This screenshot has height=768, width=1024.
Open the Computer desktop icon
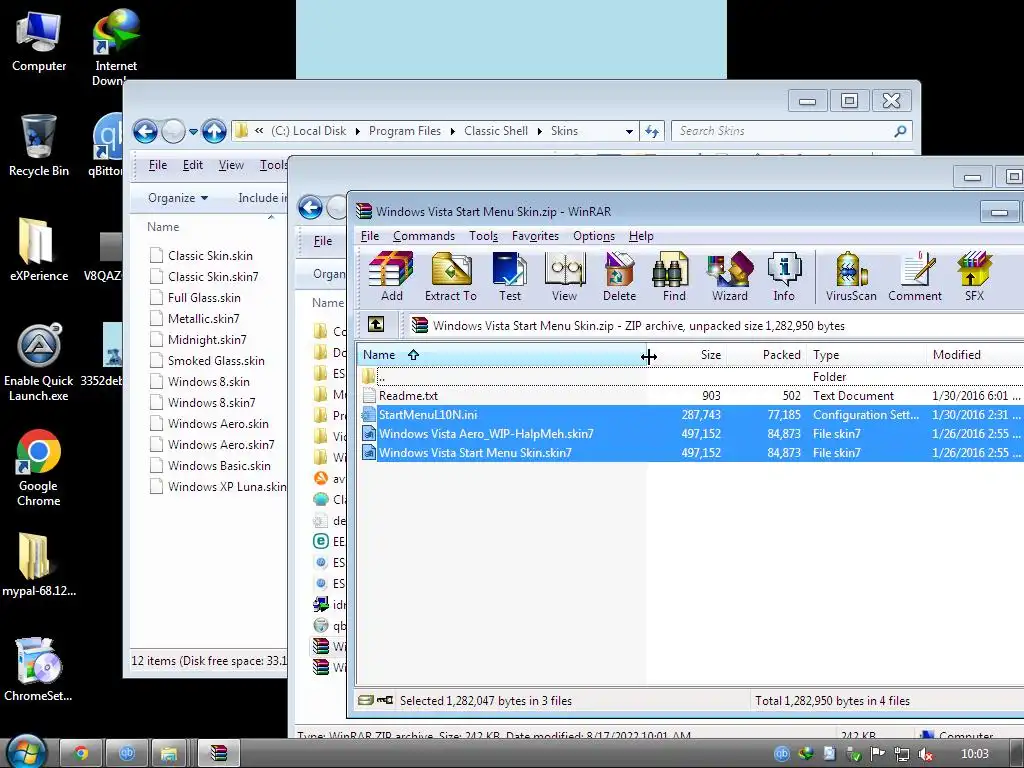click(39, 40)
